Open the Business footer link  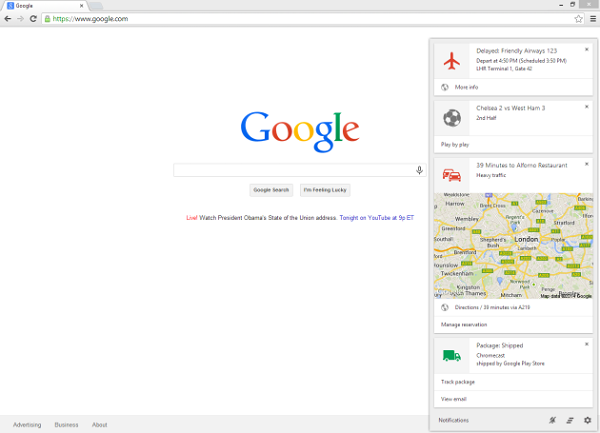click(x=66, y=425)
